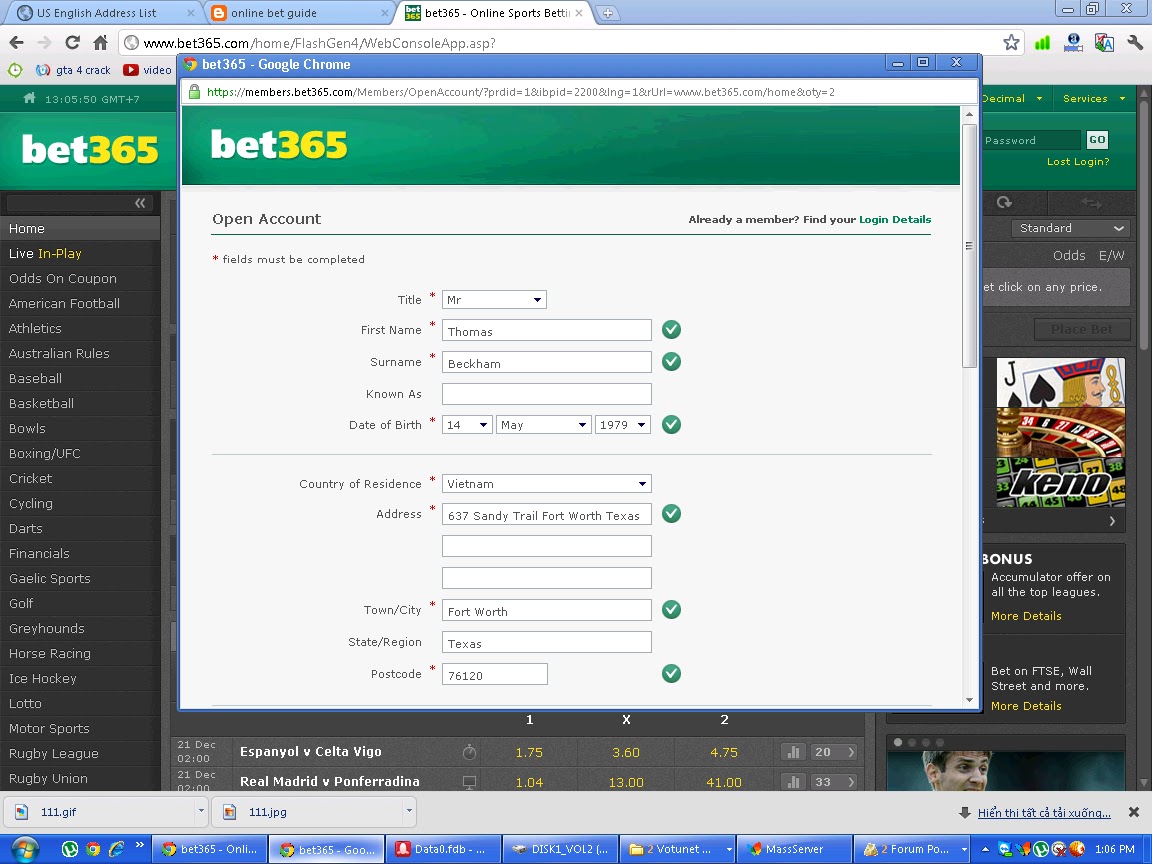Open the birth day dropdown showing 14
Viewport: 1152px width, 864px height.
coord(467,425)
